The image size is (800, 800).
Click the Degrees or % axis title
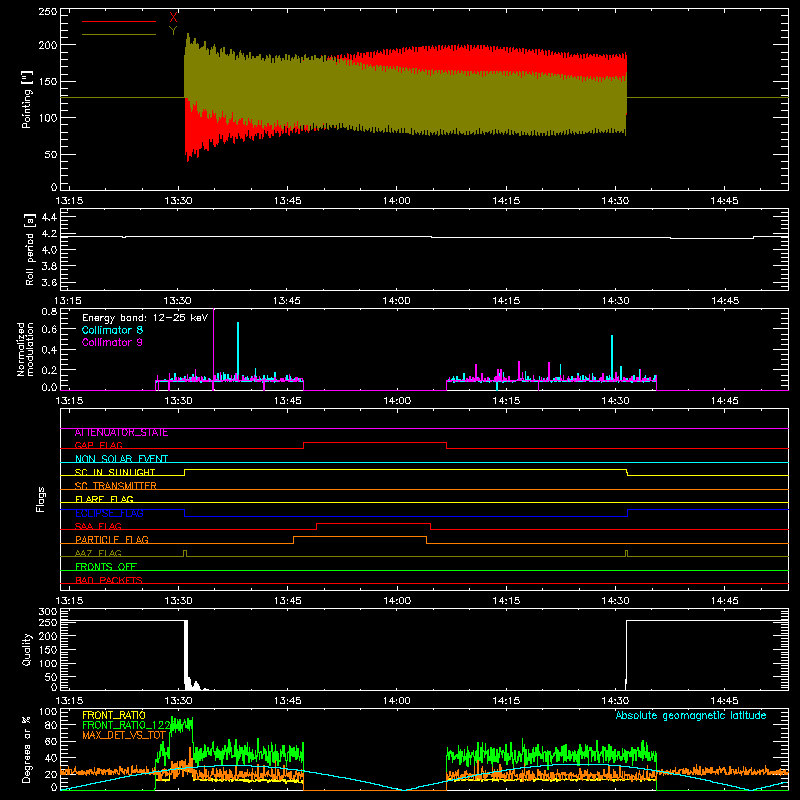(27, 749)
